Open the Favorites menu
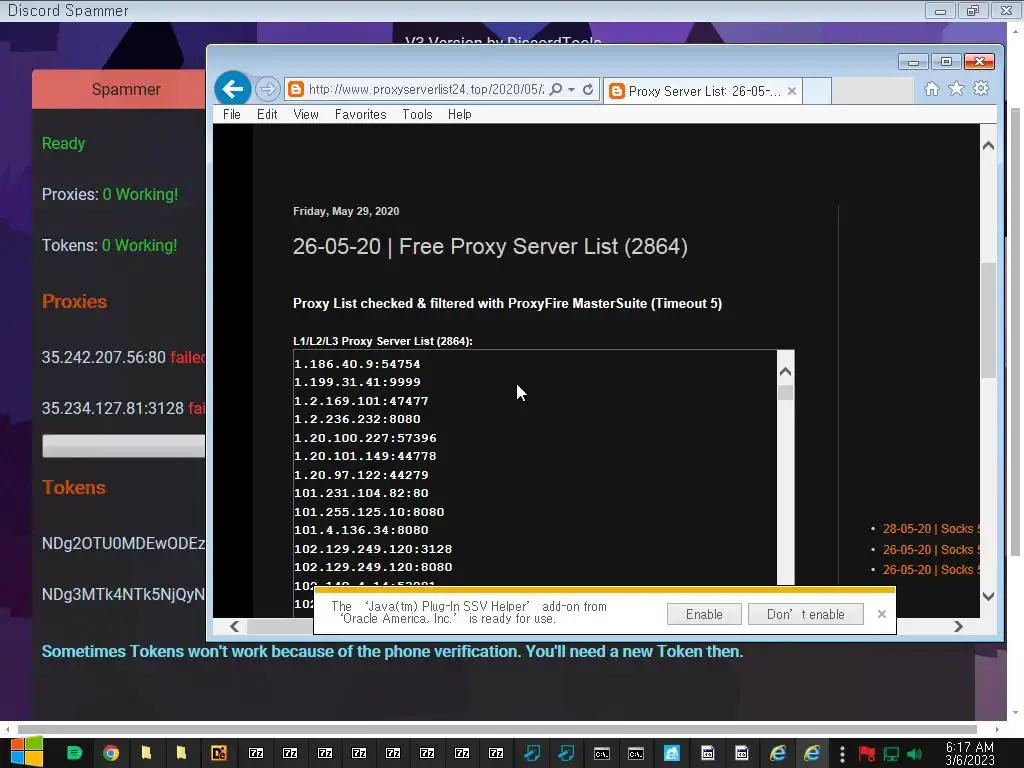Viewport: 1024px width, 768px height. (x=360, y=114)
